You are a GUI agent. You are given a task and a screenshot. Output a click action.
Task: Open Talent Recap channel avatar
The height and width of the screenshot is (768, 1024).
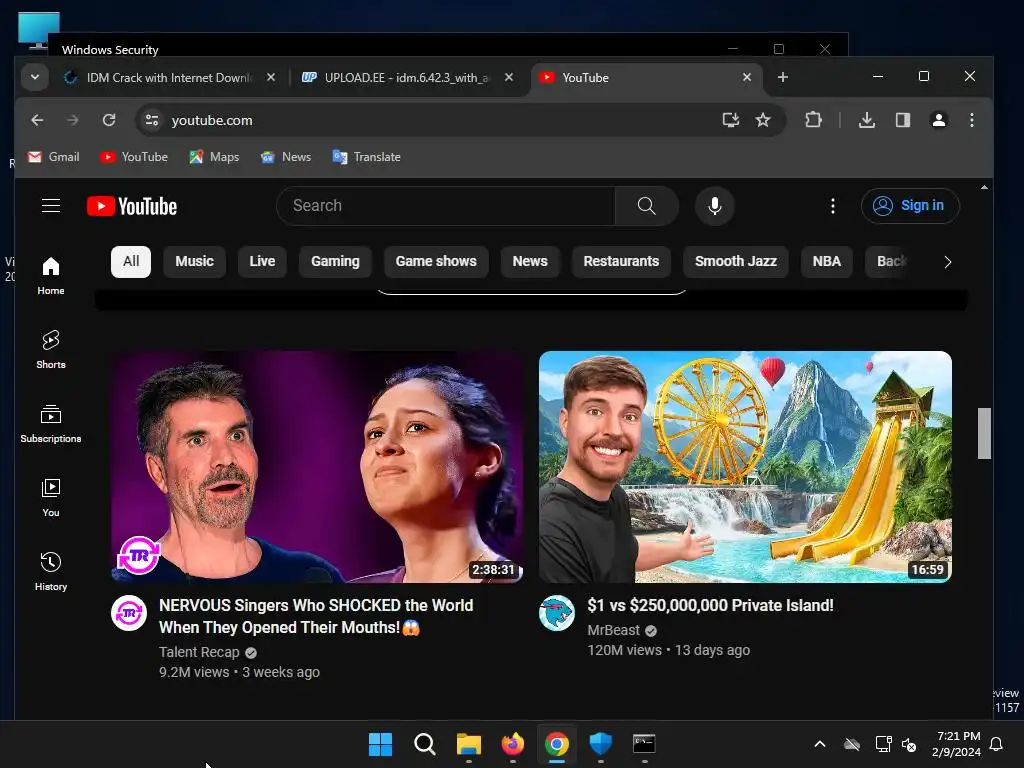129,613
